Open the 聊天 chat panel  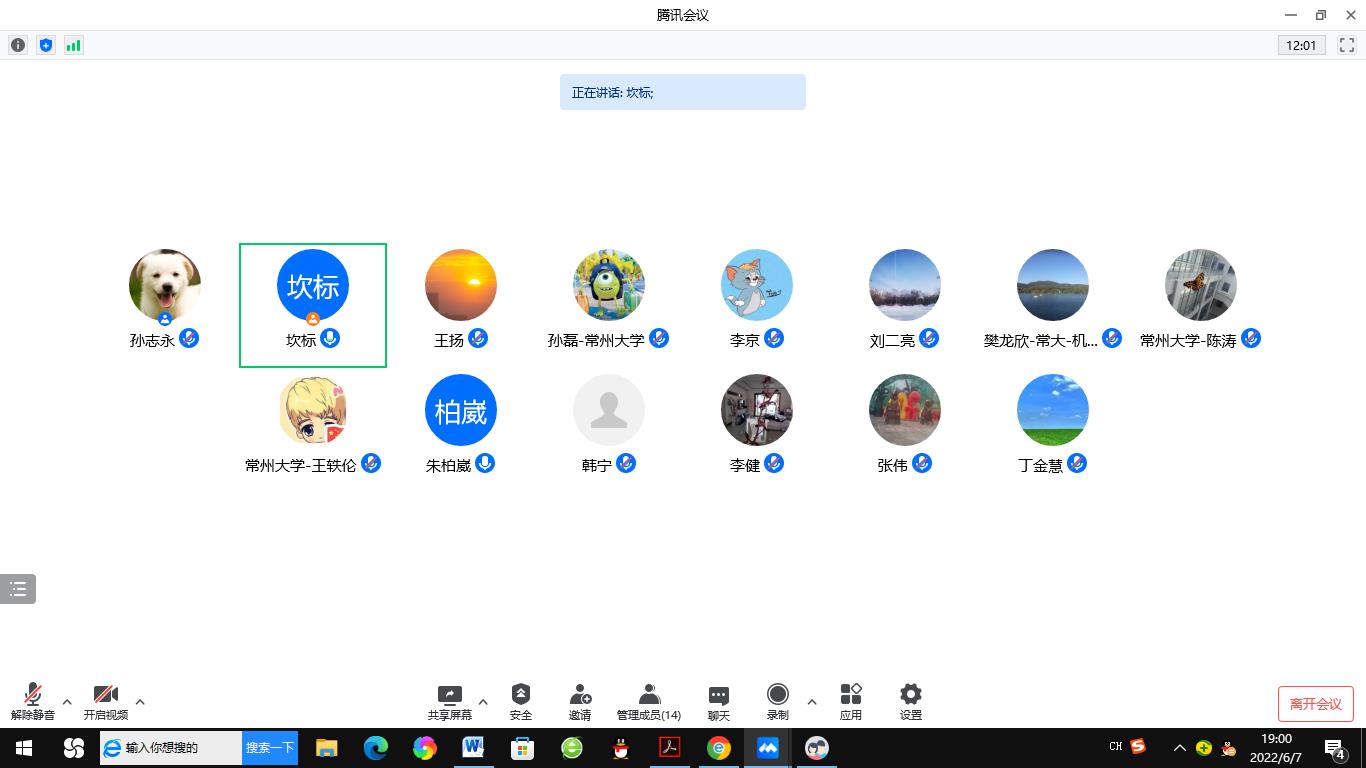tap(719, 702)
